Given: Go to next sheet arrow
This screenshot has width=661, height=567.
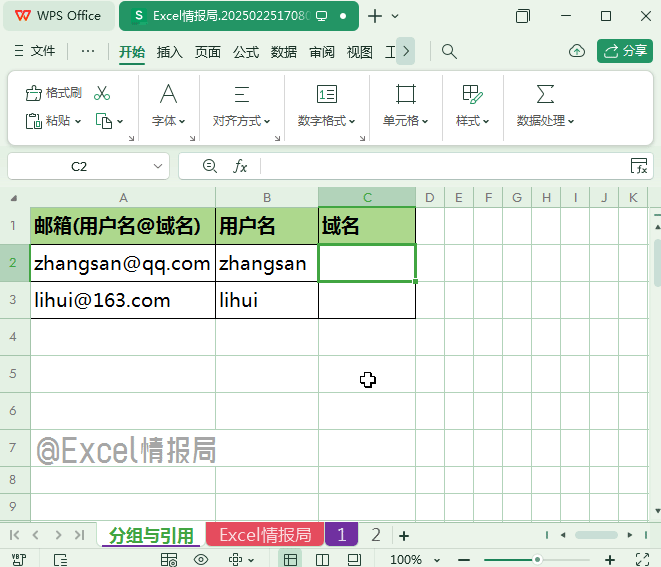Looking at the screenshot, I should 58,535.
